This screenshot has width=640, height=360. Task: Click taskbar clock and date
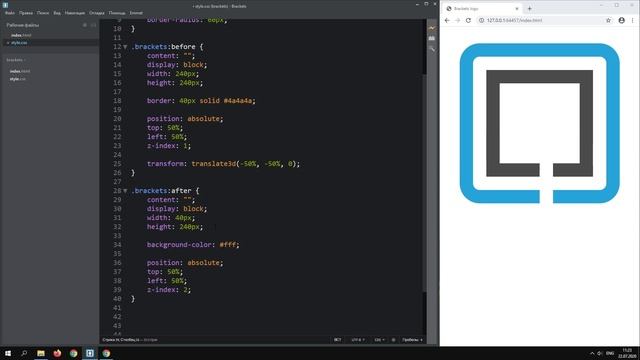627,353
